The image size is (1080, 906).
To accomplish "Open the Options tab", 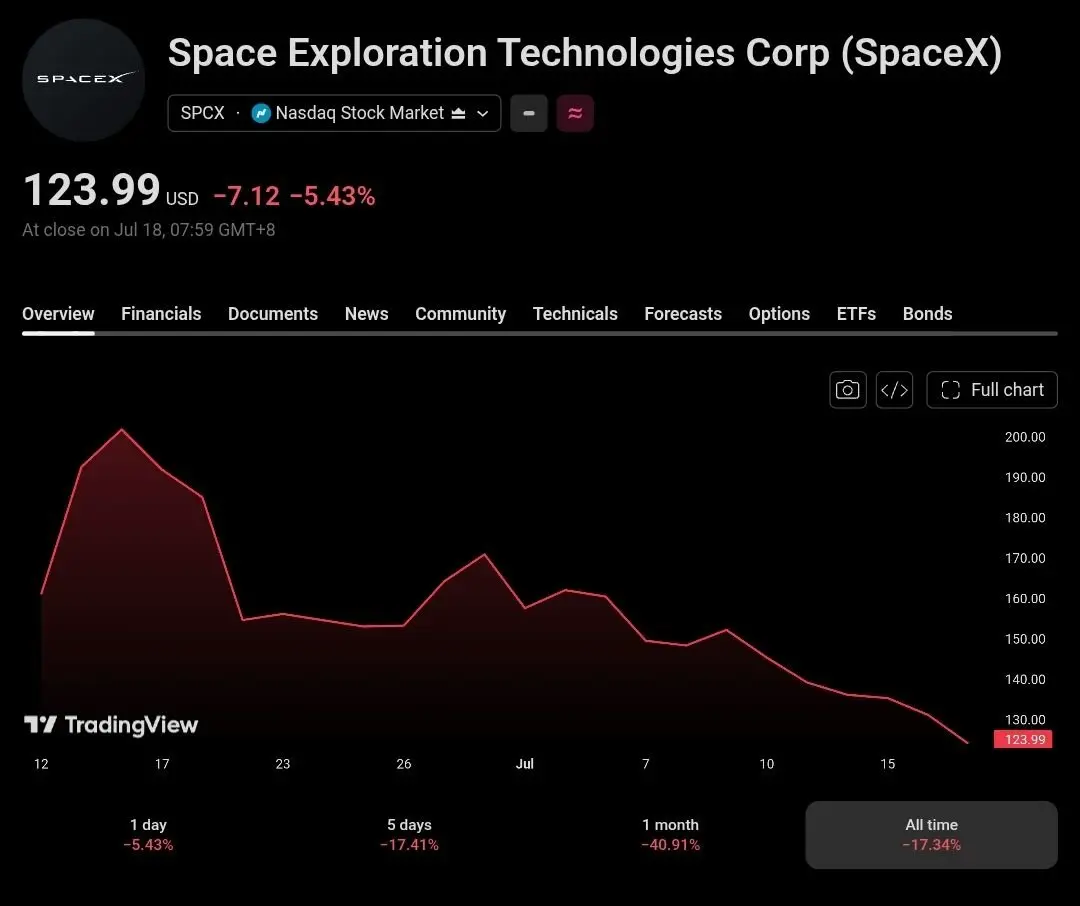I will (x=779, y=313).
